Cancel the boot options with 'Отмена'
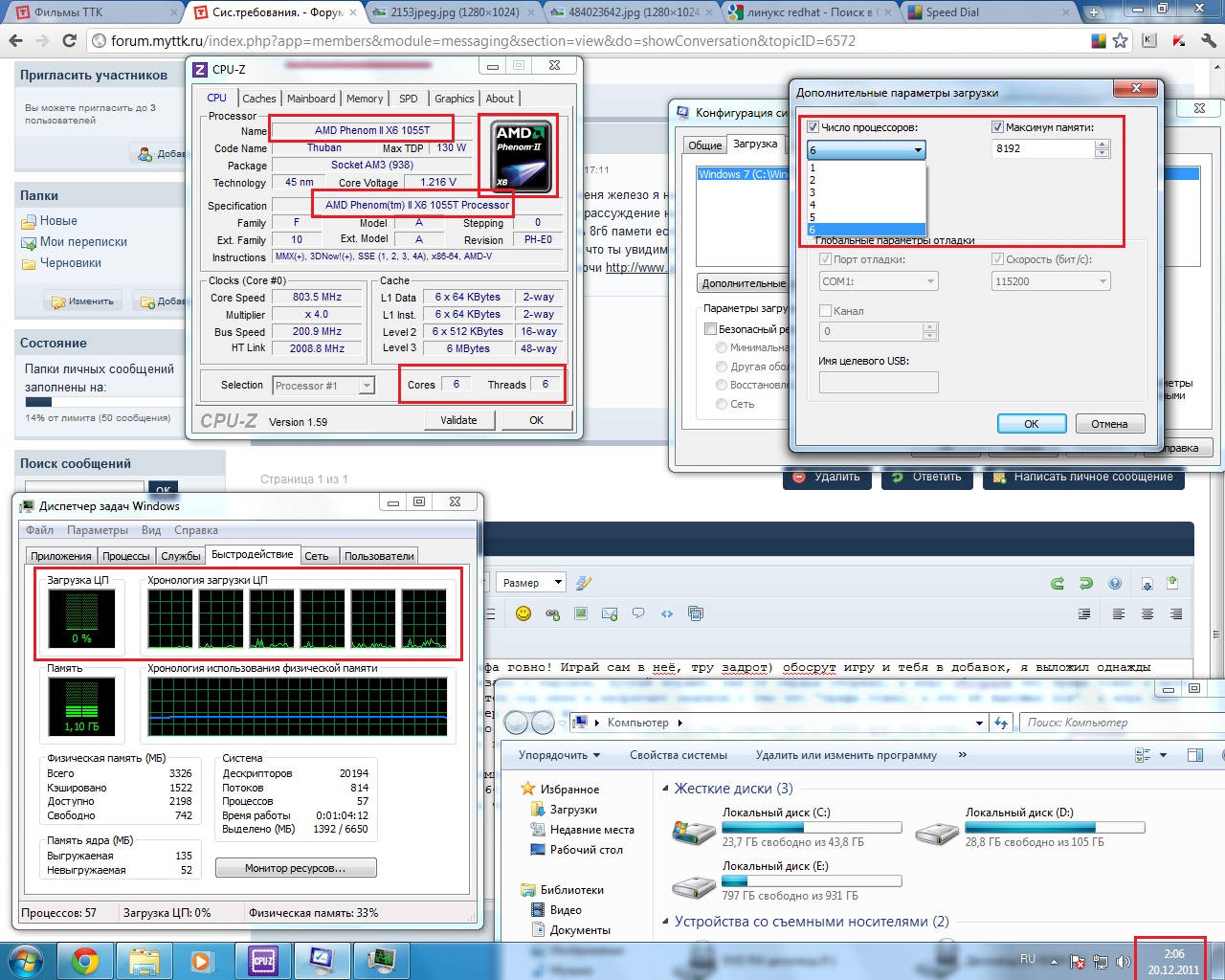1225x980 pixels. click(x=1109, y=424)
